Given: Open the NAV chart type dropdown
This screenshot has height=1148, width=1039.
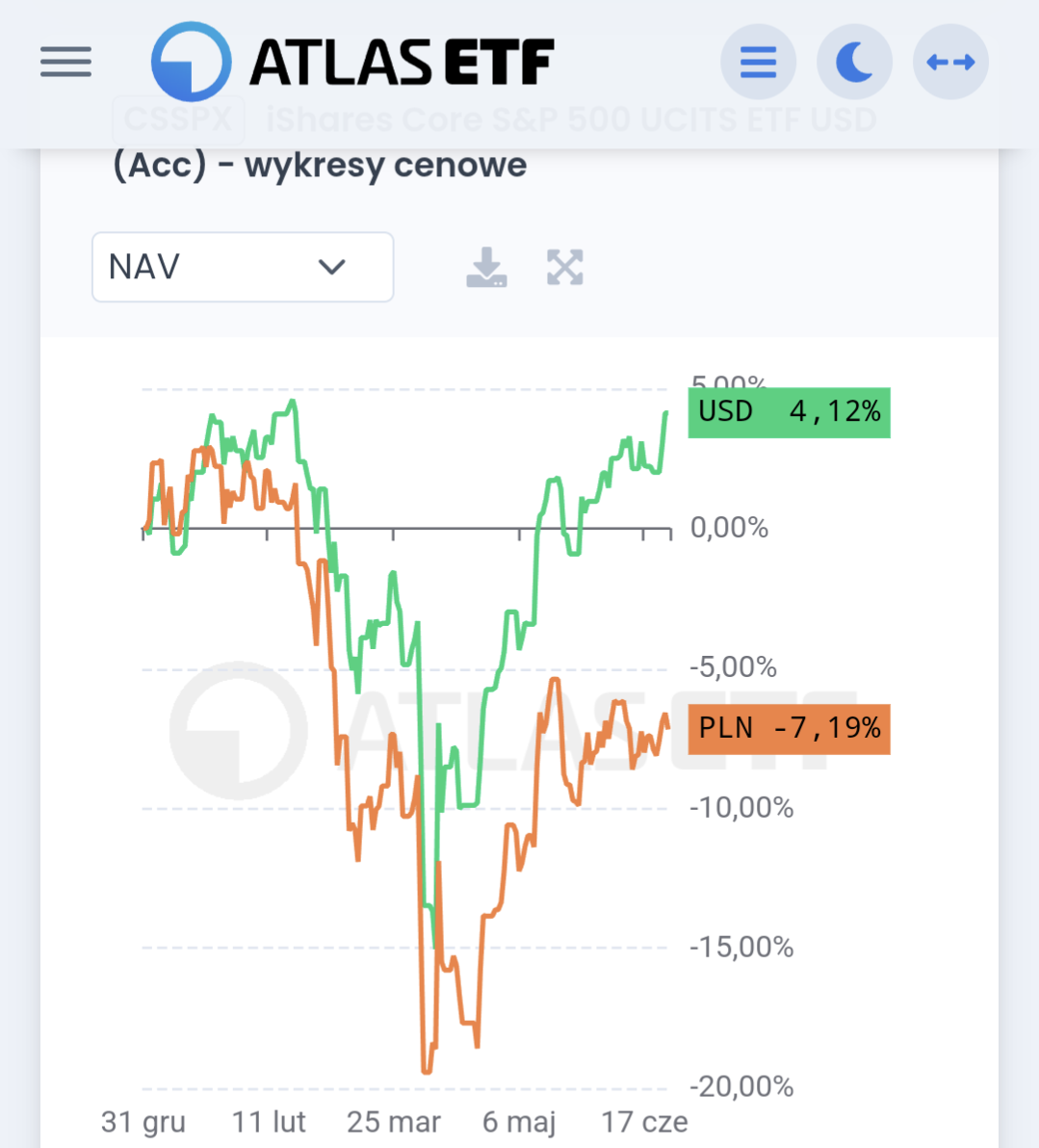Looking at the screenshot, I should (242, 267).
